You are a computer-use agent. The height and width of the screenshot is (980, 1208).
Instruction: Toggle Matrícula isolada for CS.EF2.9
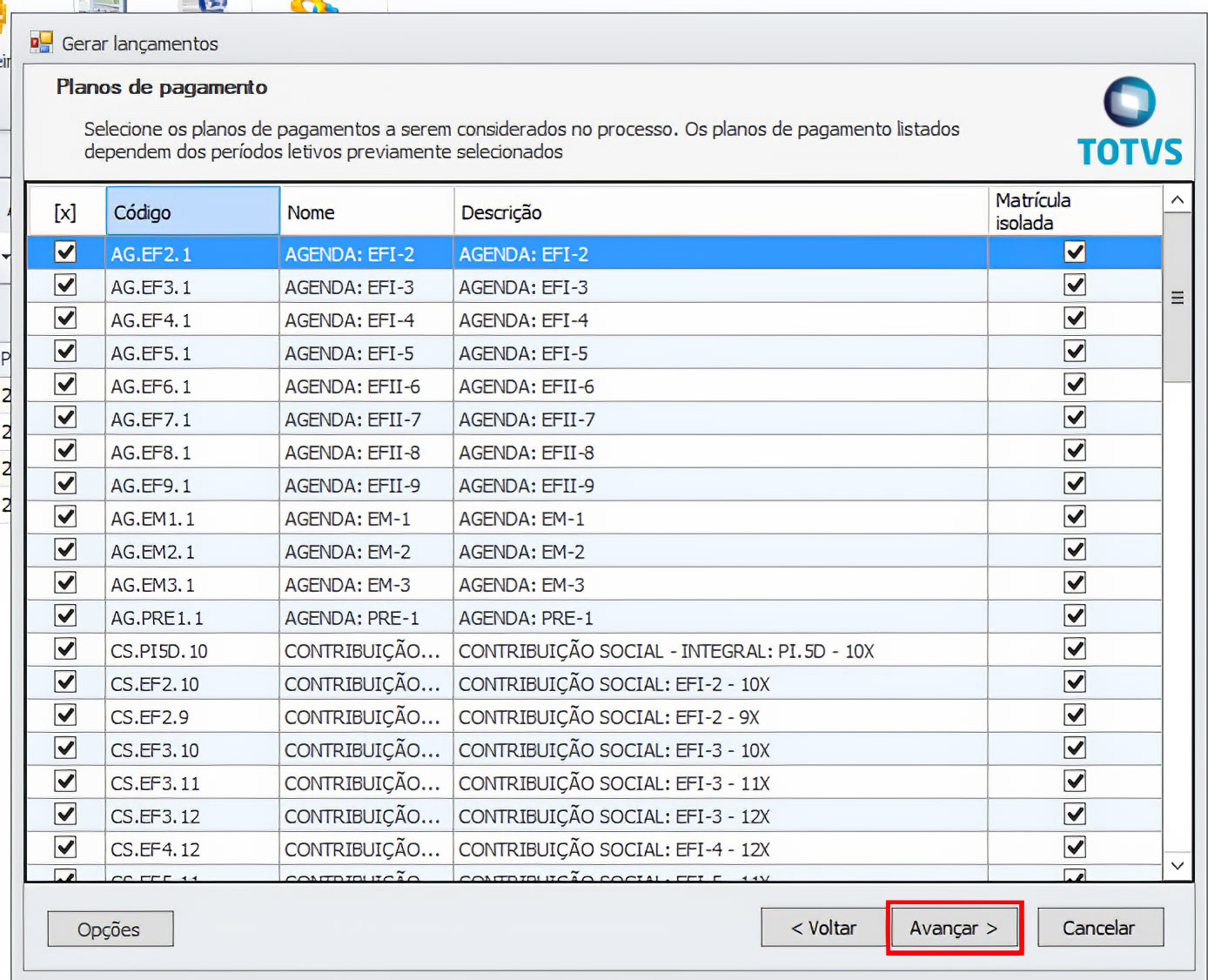point(1075,715)
